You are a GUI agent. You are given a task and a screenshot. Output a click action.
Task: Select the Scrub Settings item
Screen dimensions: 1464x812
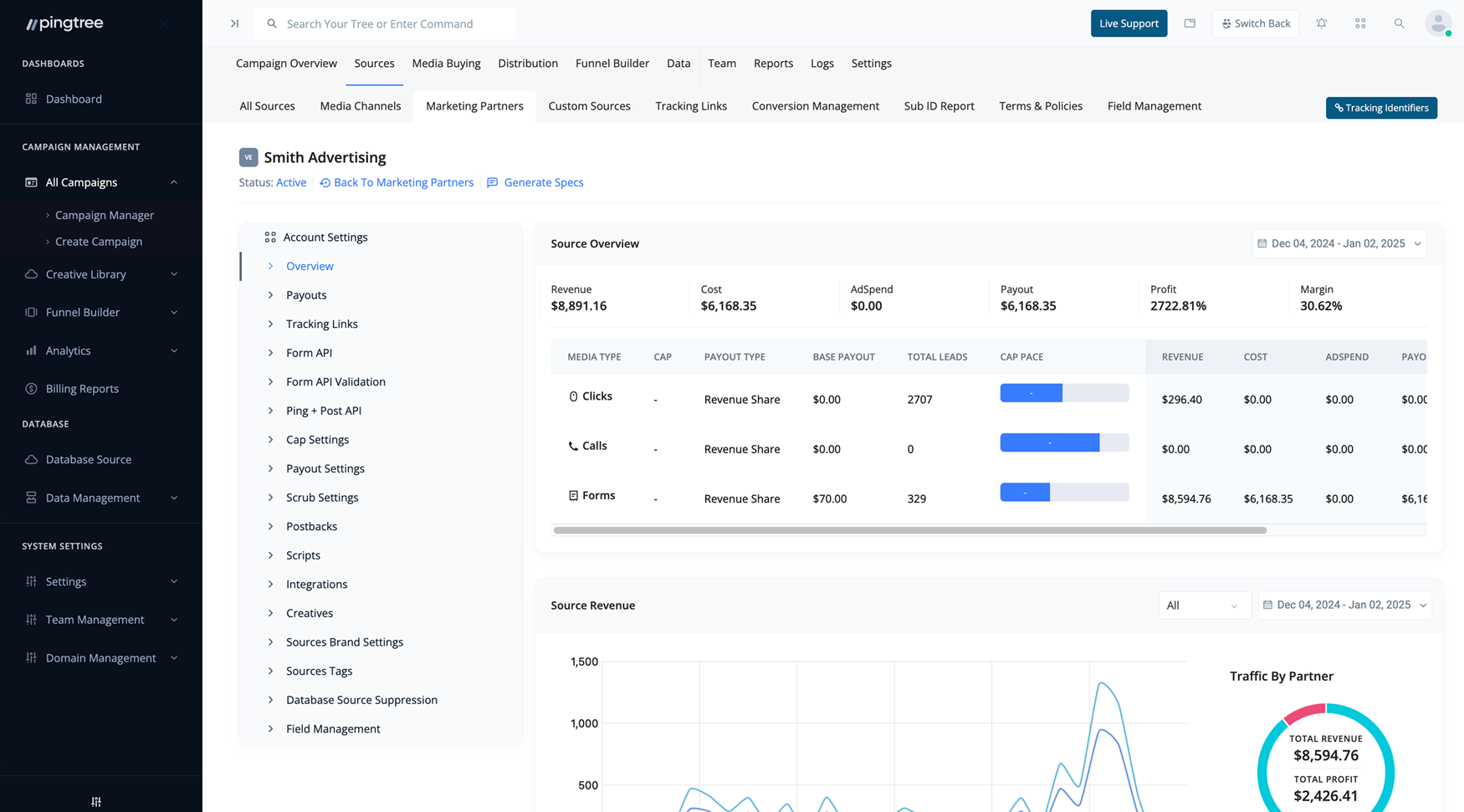pos(322,498)
